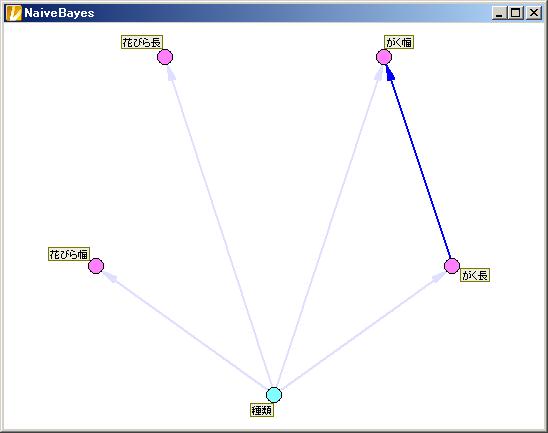This screenshot has width=548, height=433.
Task: Select the pink 花びら幅 node circle
Action: [x=96, y=266]
